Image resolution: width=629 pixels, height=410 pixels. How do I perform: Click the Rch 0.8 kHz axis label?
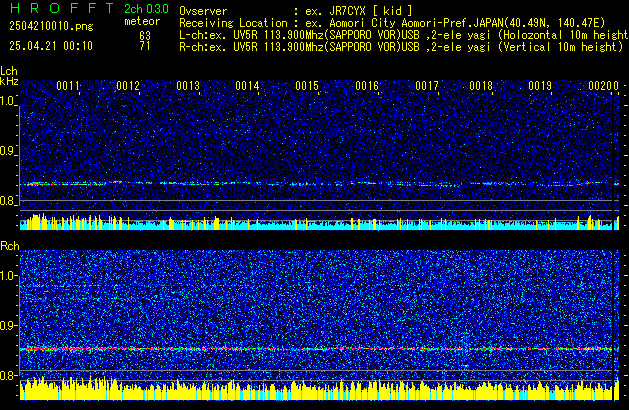tap(7, 375)
